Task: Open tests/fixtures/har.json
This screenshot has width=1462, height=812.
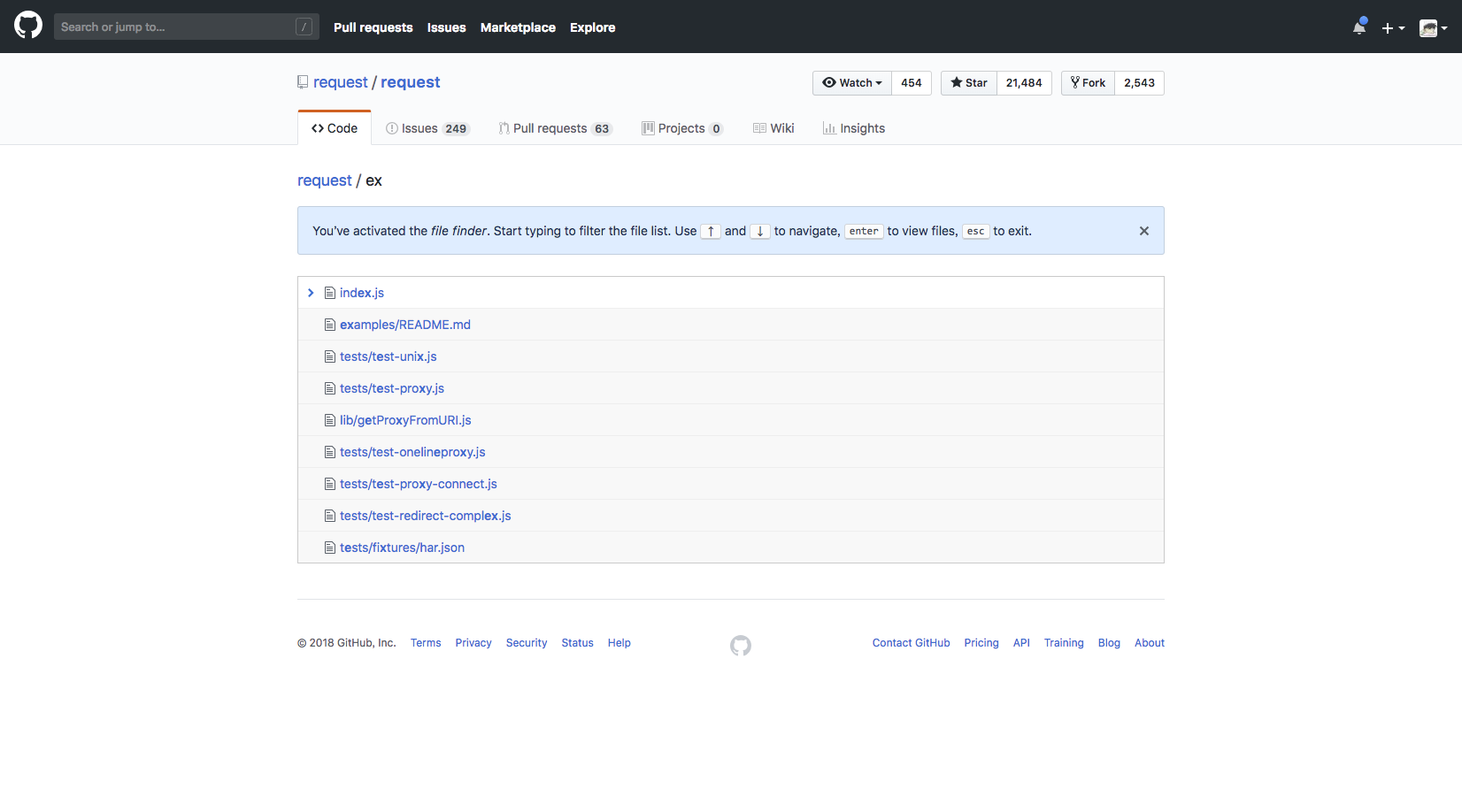Action: pos(402,548)
